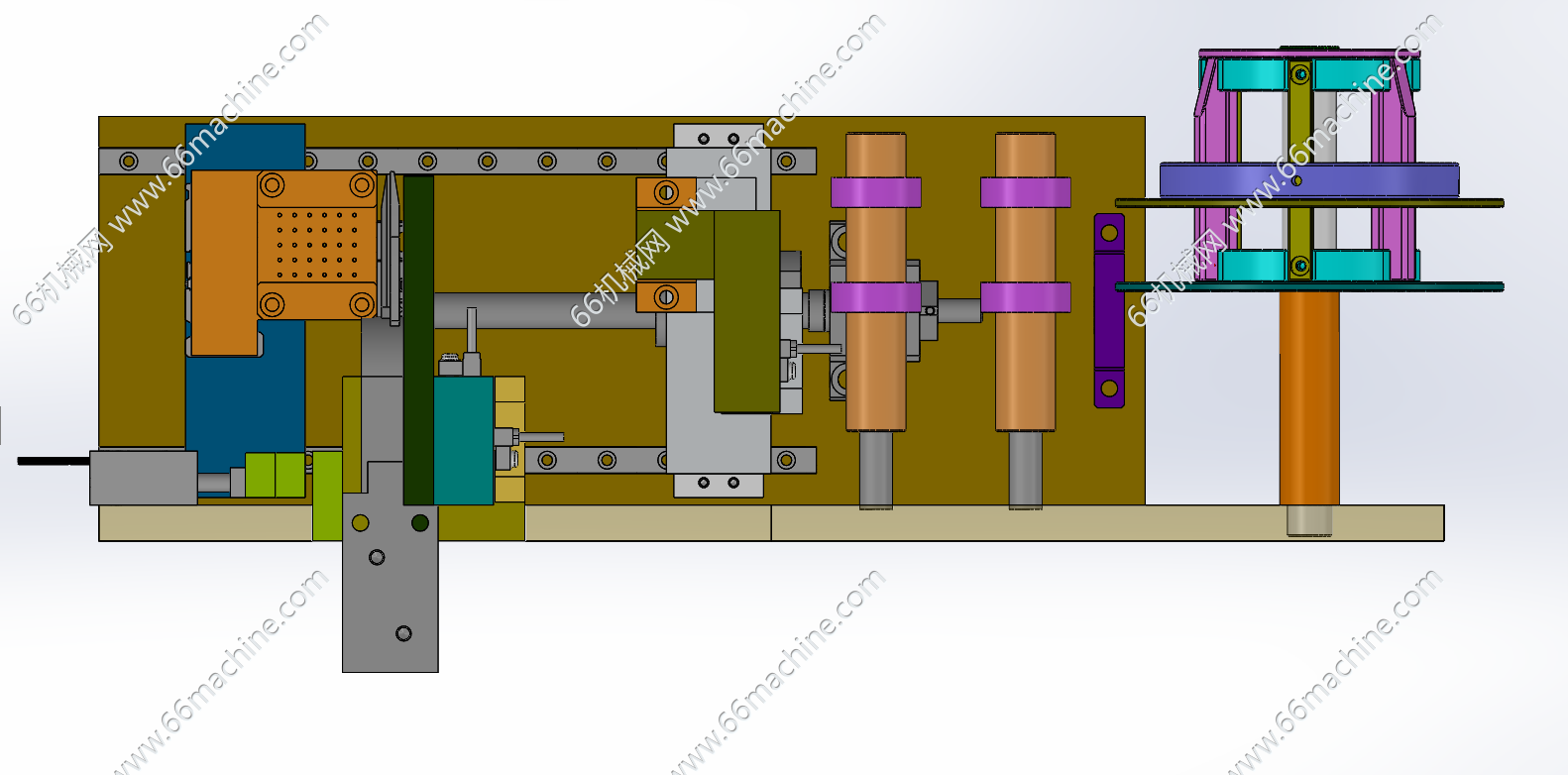The width and height of the screenshot is (1568, 775).
Task: Click the gray motor box at bottom left
Action: (x=142, y=478)
